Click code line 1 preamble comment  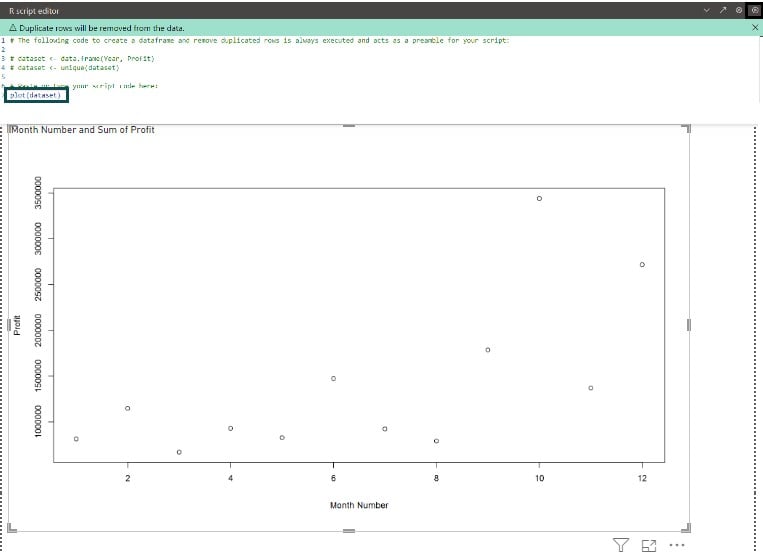click(x=259, y=40)
